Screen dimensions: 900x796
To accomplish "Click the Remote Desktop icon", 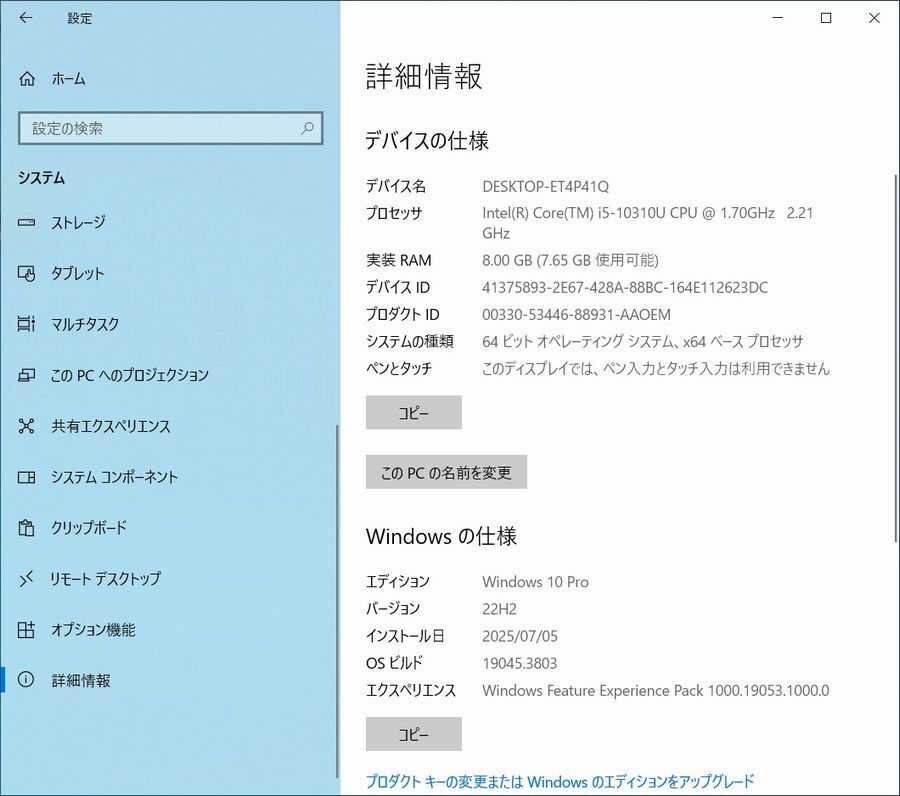I will tap(26, 578).
